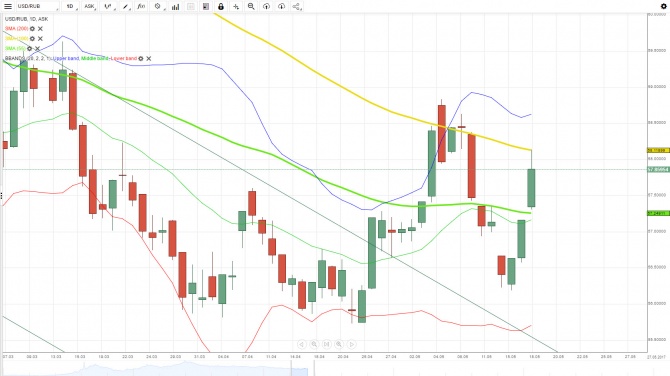Open settings gear for green SMA (55)
The image size is (670, 376).
[x=29, y=49]
